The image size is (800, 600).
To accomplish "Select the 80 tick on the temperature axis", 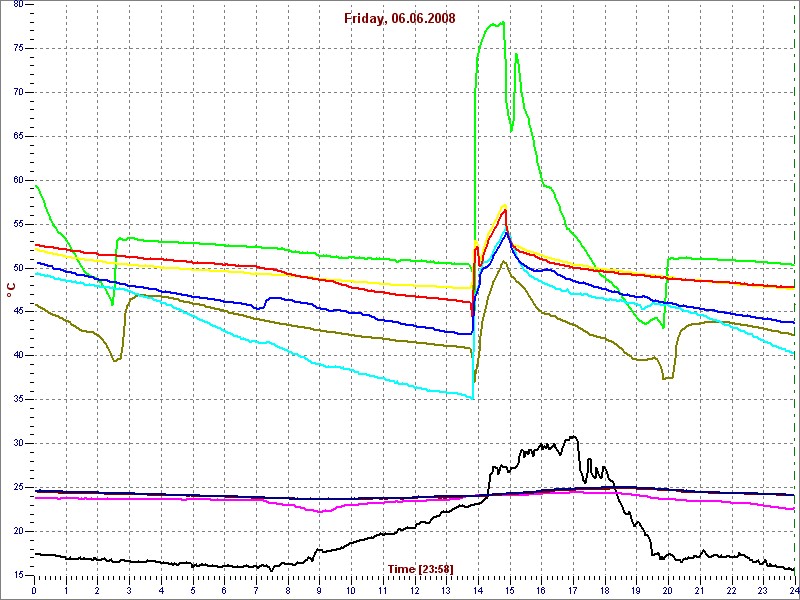I will (18, 5).
